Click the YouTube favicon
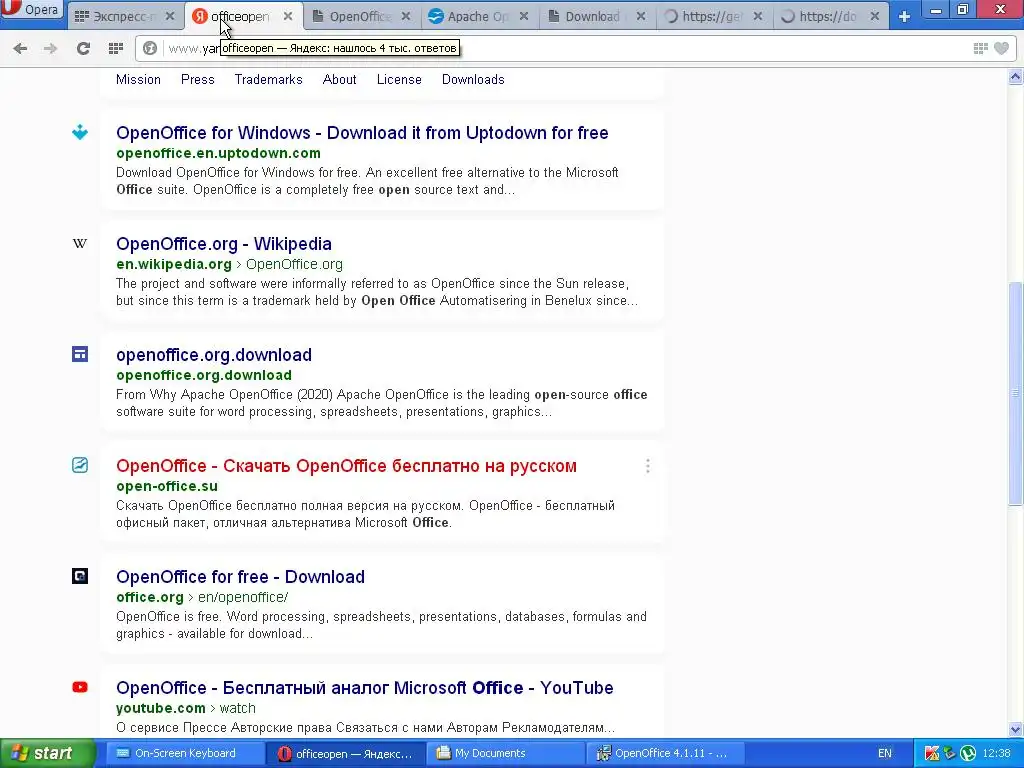Screen dimensions: 1024x768 pos(80,687)
